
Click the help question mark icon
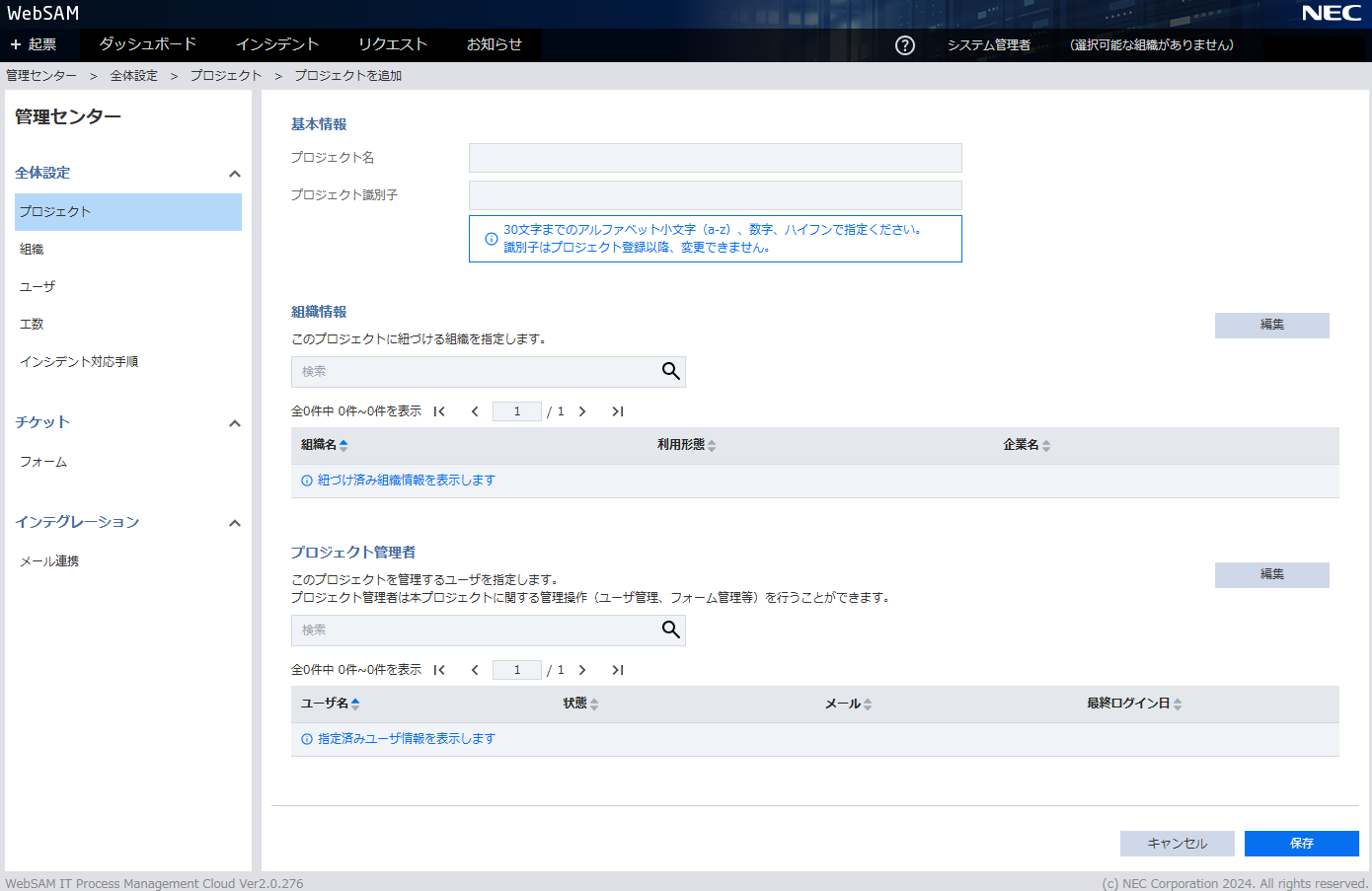click(x=904, y=45)
